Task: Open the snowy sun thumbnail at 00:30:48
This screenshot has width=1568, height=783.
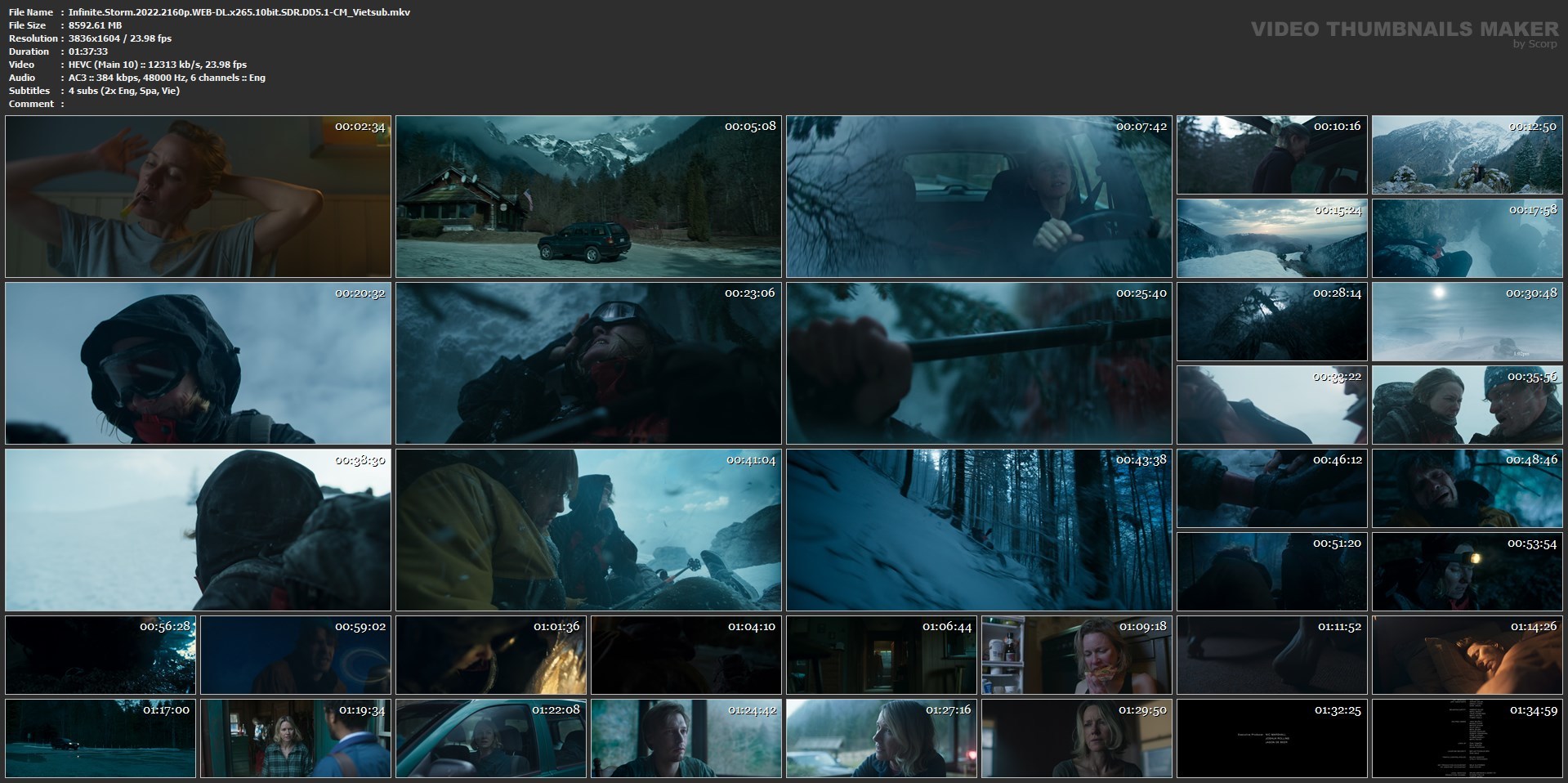Action: [x=1467, y=321]
